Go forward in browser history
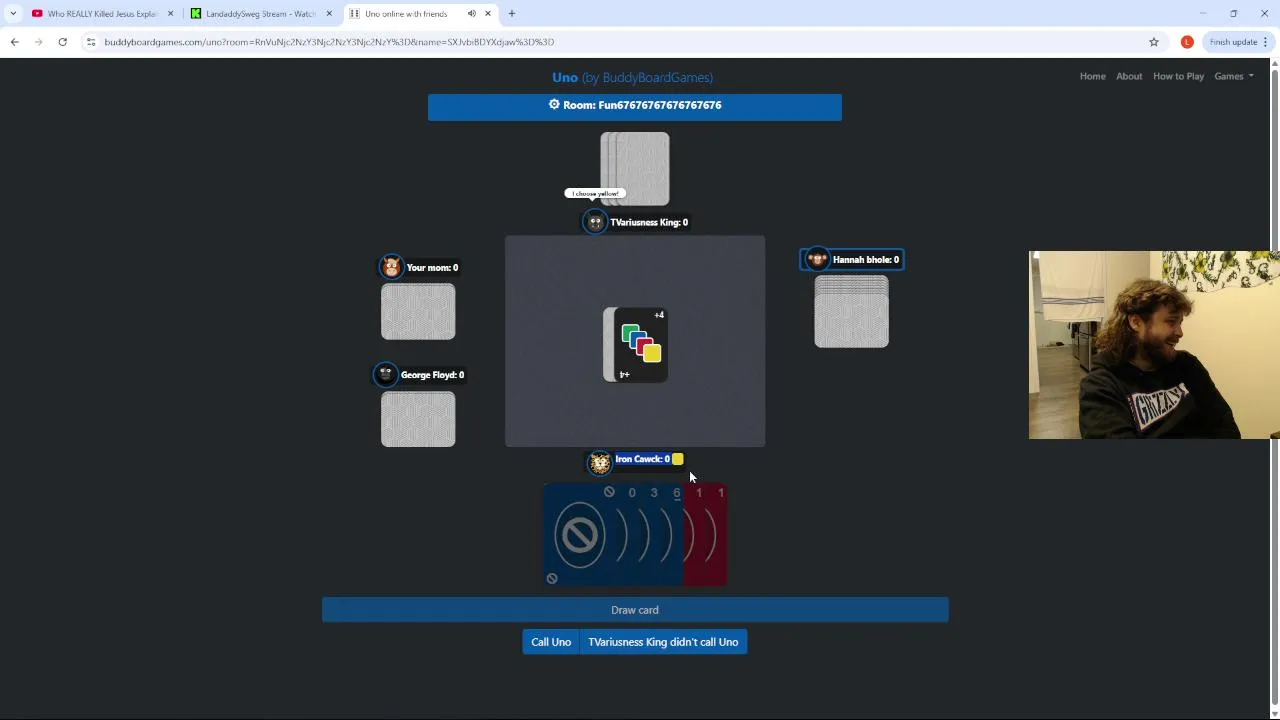Viewport: 1280px width, 720px height. click(x=38, y=42)
